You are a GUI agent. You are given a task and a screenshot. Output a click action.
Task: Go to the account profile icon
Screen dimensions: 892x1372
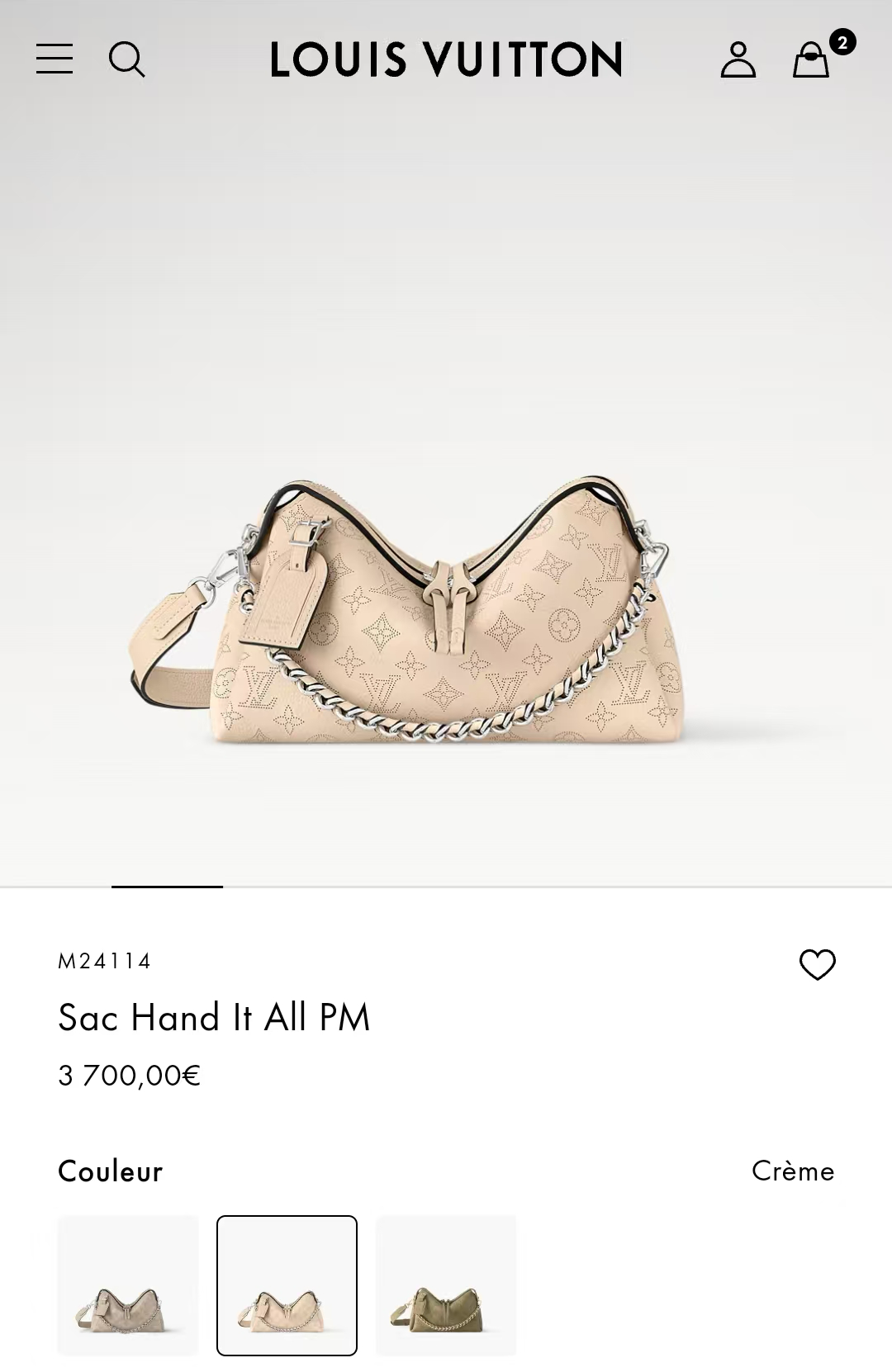738,59
